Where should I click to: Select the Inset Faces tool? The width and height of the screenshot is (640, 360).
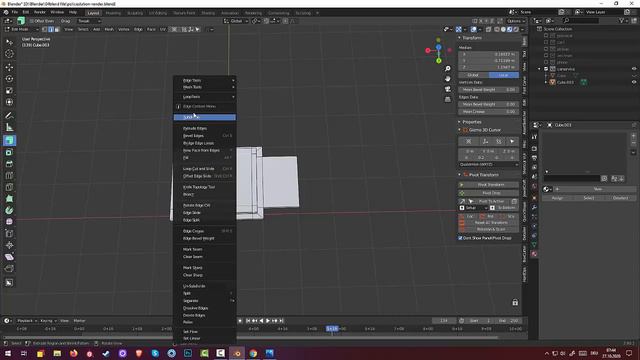tap(9, 152)
